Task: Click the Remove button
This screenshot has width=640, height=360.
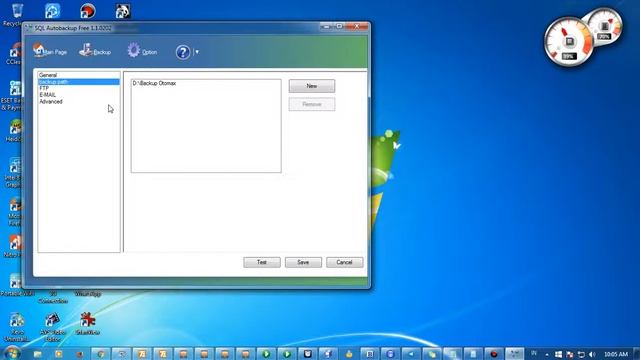Action: point(312,104)
